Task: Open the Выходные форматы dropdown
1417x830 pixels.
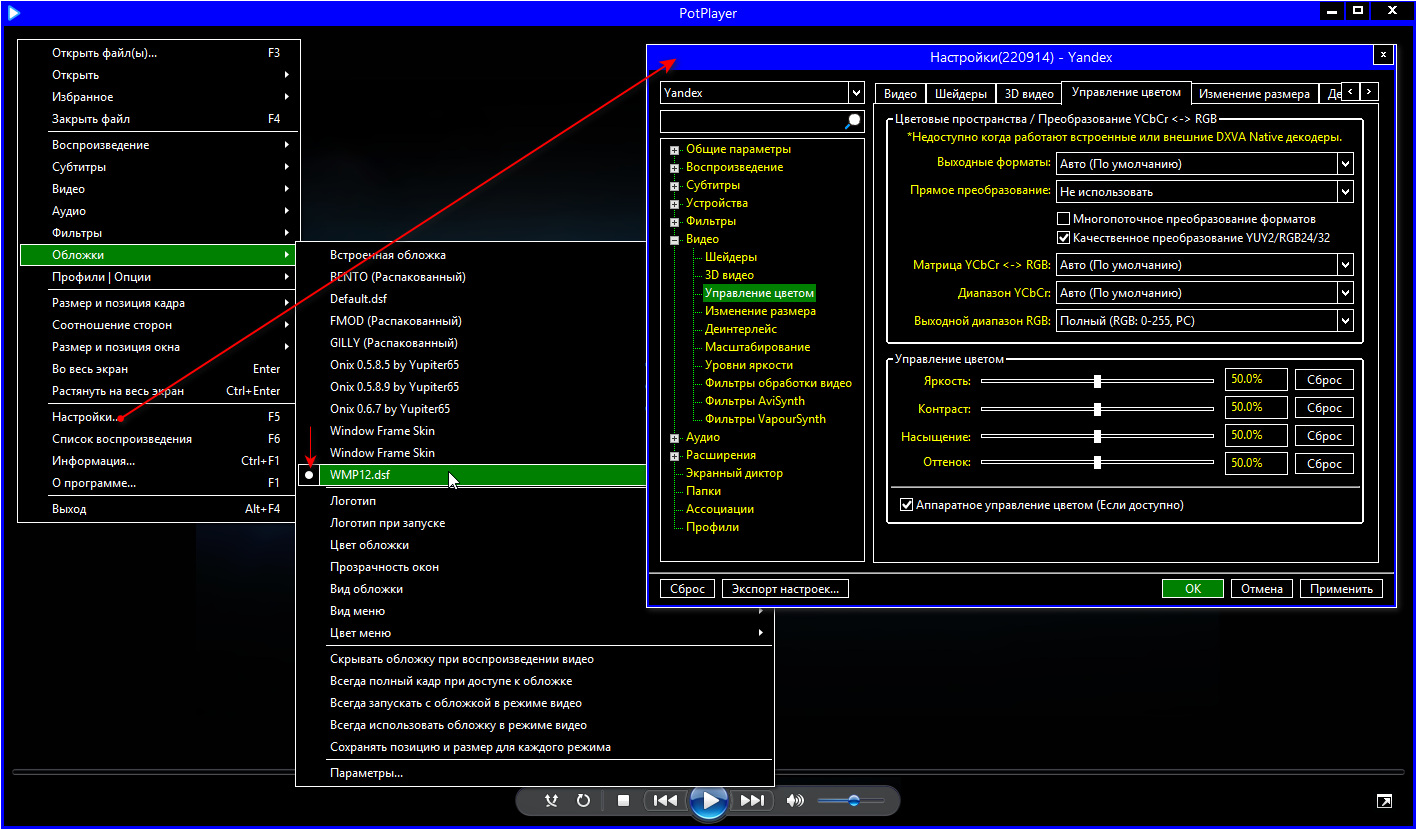Action: click(x=1345, y=164)
